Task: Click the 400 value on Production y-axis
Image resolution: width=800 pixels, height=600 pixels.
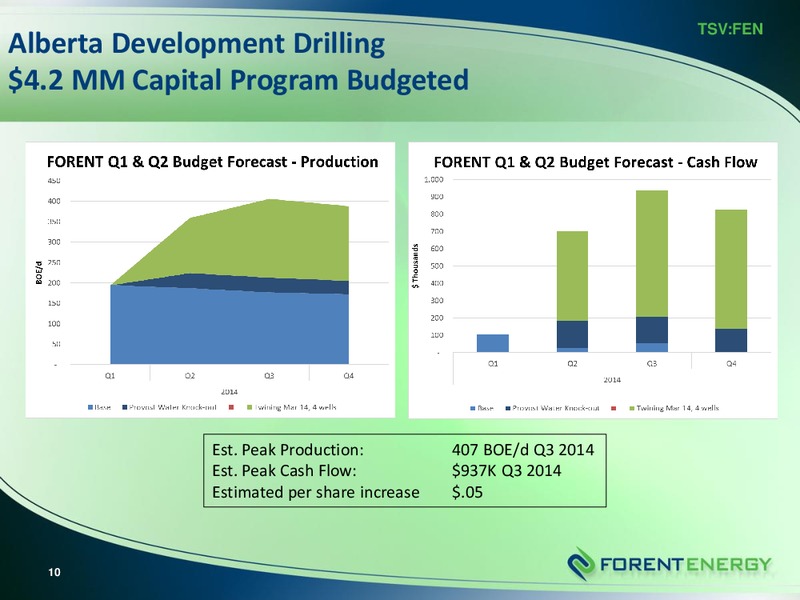Action: pyautogui.click(x=54, y=201)
